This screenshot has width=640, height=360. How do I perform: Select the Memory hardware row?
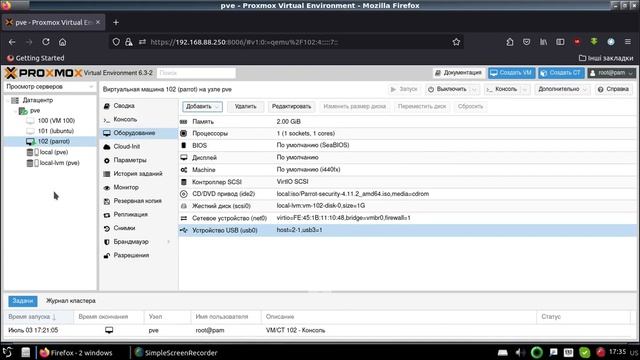click(408, 122)
